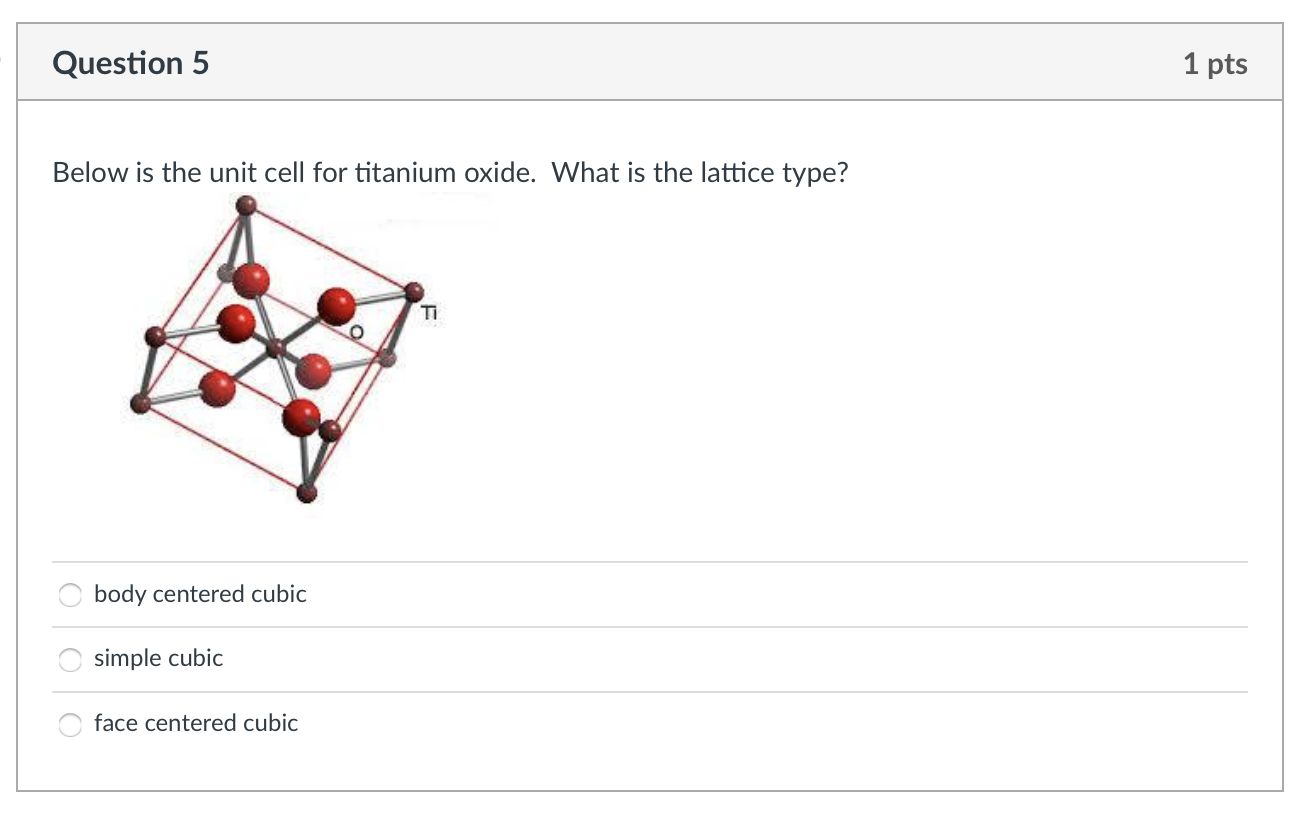Click the simple cubic answer label
The height and width of the screenshot is (814, 1304).
[x=158, y=658]
